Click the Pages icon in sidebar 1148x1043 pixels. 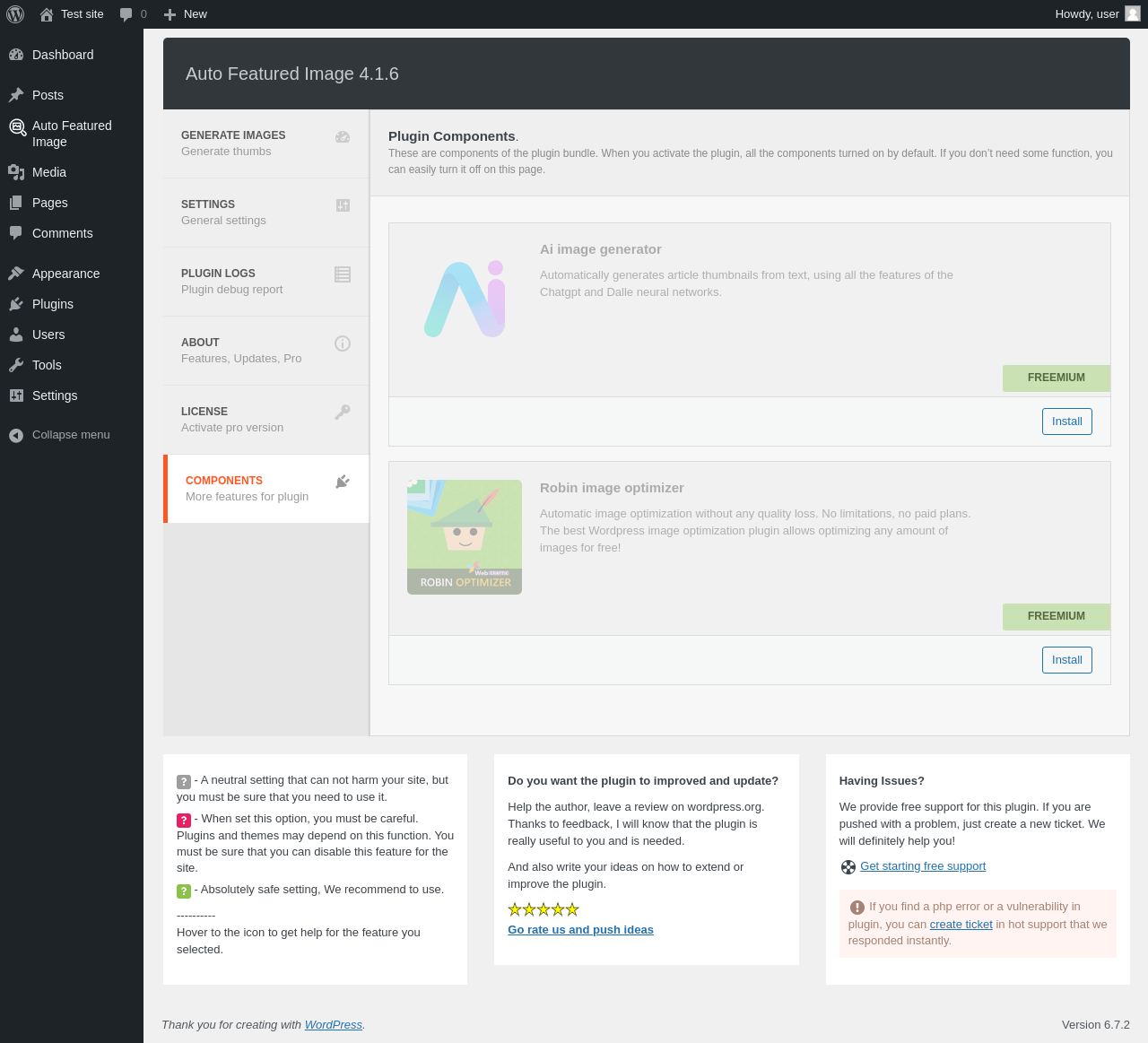coord(16,203)
